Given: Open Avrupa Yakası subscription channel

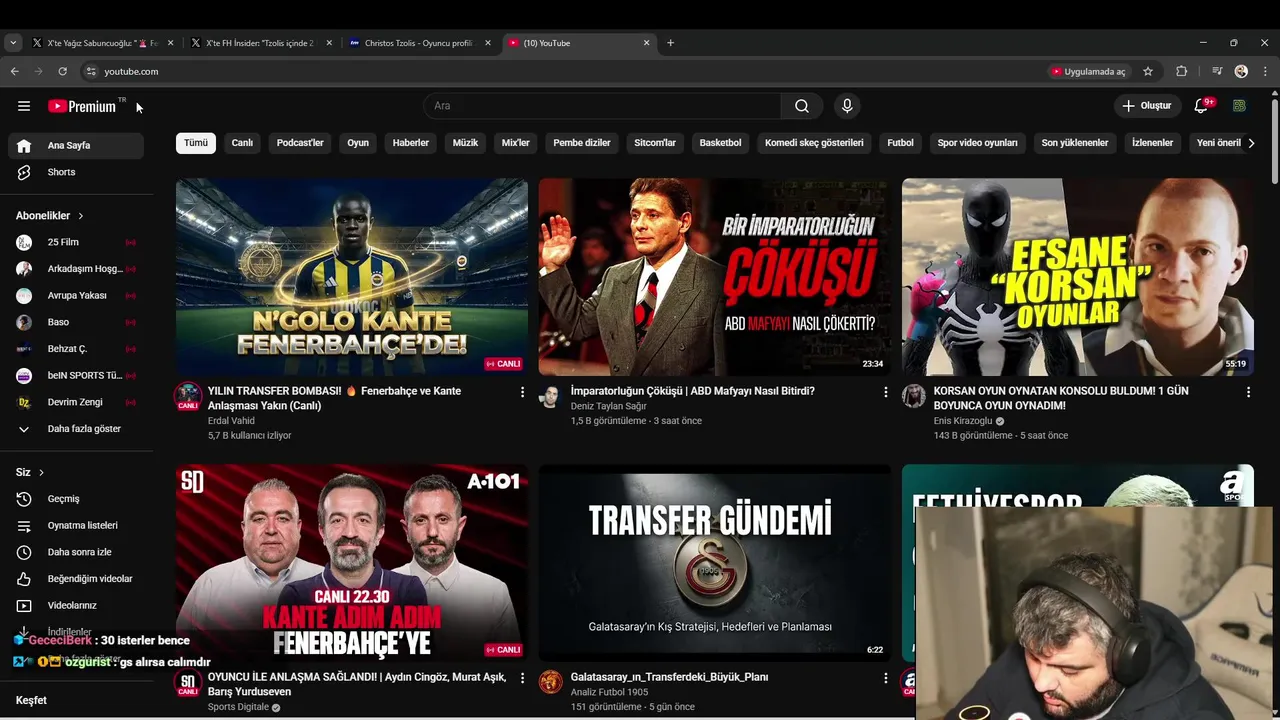Looking at the screenshot, I should [x=76, y=295].
